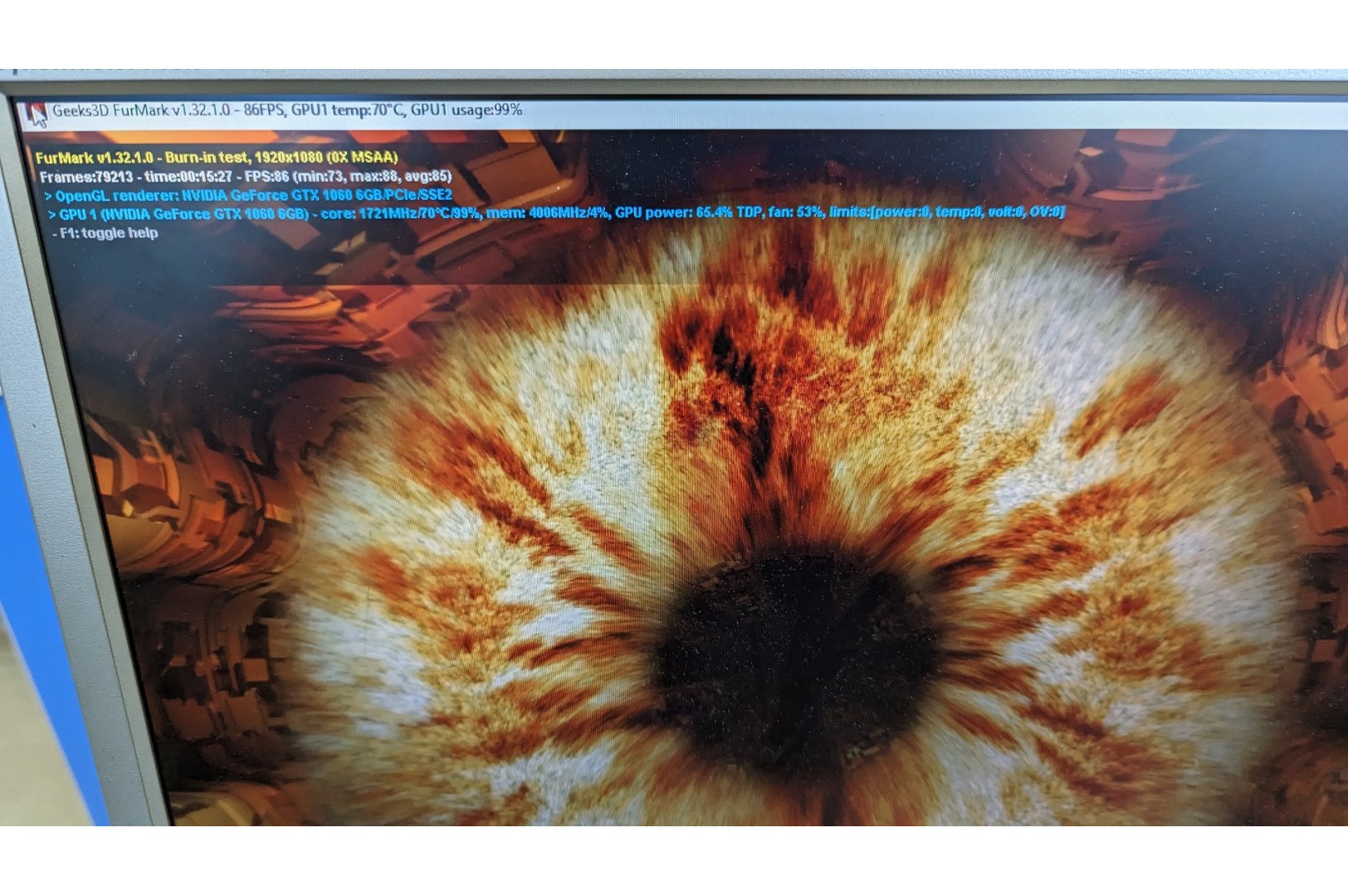Click the "GPU 1 (NVIDIA GeForce GTX 1060 6GB)" status line
Image resolution: width=1348 pixels, height=896 pixels.
click(556, 213)
